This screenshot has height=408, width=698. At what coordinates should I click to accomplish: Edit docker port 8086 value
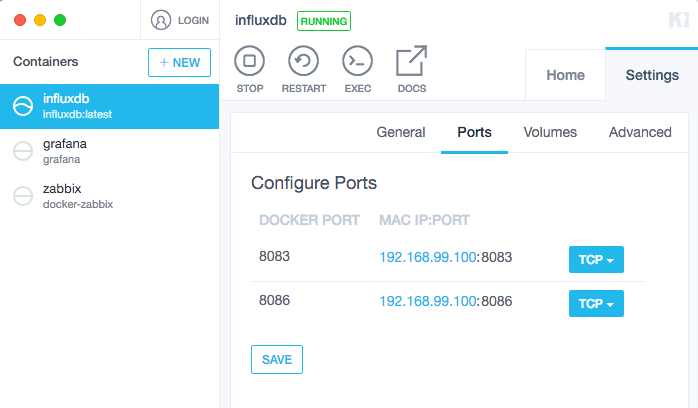274,300
